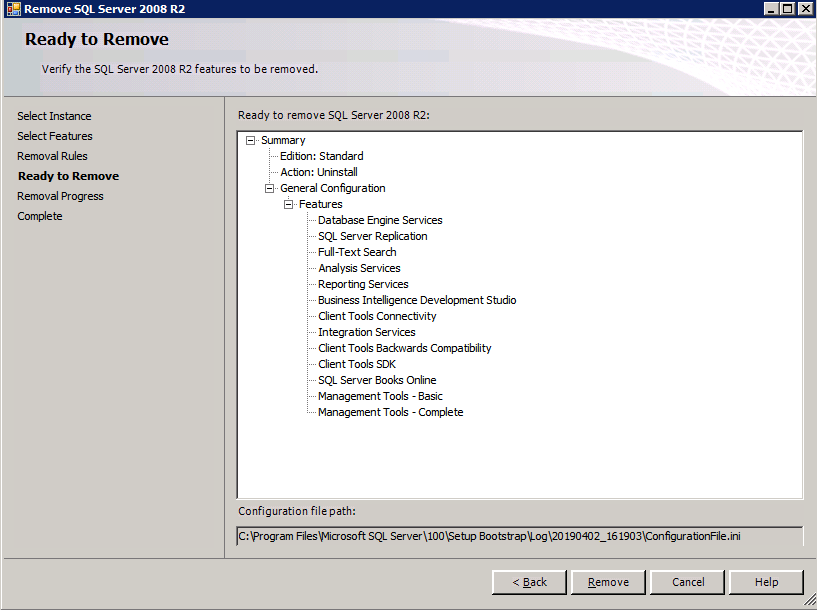Select Business Intelligence Development Studio row
The width and height of the screenshot is (817, 610).
coord(417,301)
